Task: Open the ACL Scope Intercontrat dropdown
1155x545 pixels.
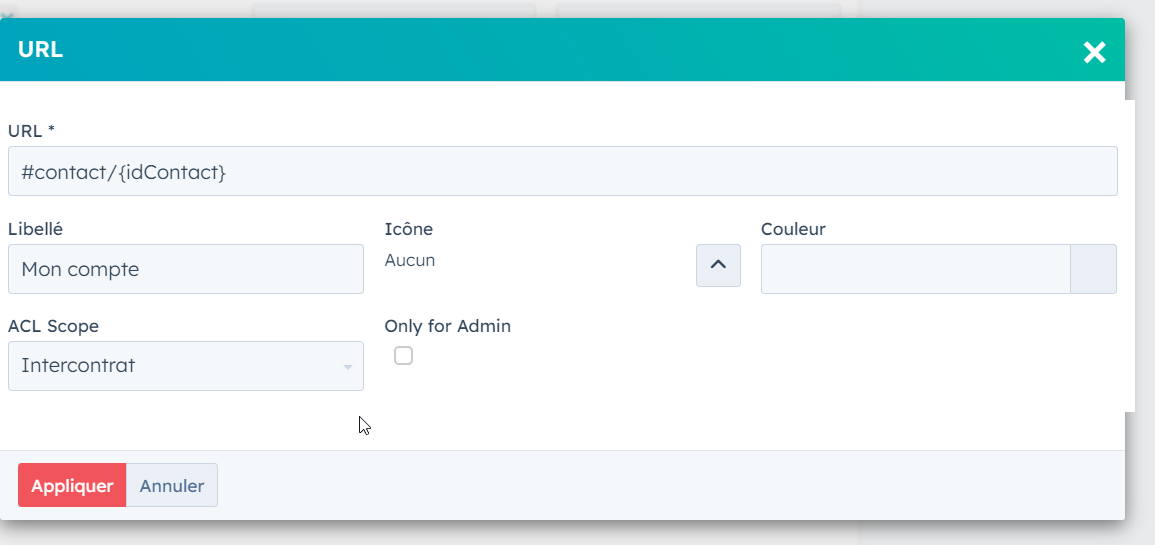Action: coord(185,366)
